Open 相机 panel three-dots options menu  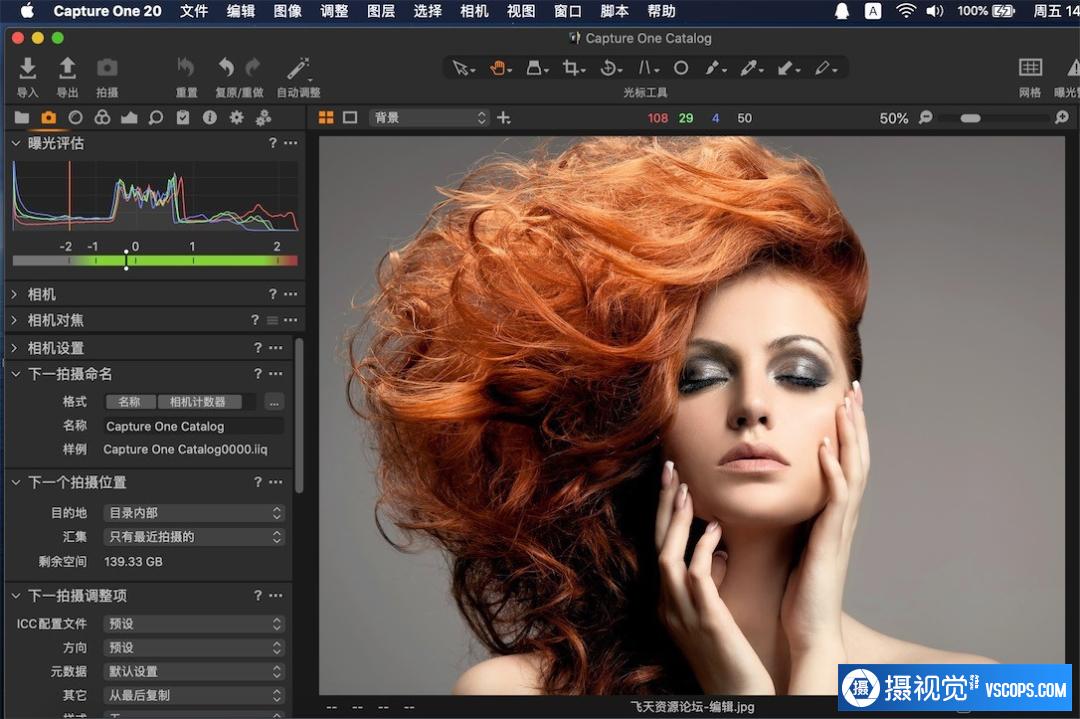291,294
